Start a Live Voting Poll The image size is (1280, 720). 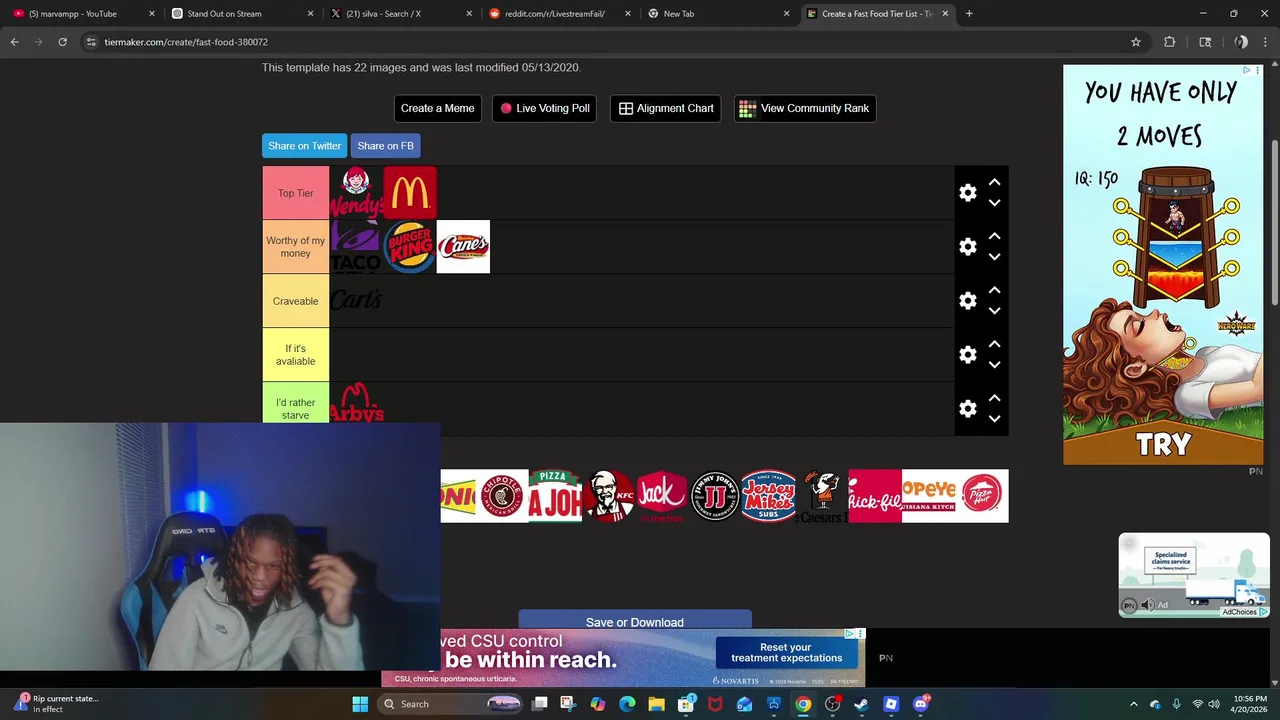pos(544,108)
